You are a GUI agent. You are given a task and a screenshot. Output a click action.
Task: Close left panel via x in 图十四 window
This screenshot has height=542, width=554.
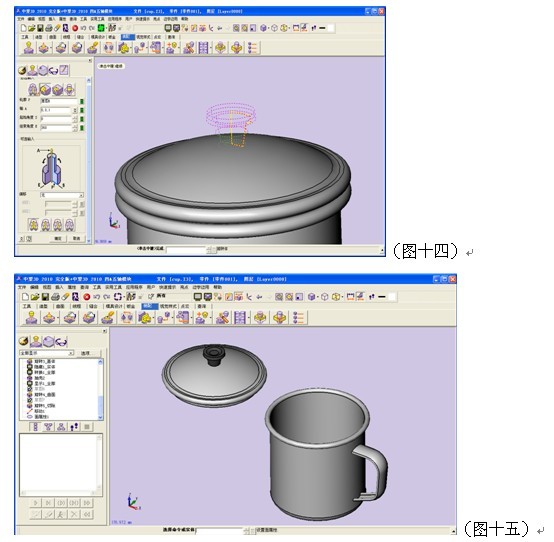coord(89,60)
